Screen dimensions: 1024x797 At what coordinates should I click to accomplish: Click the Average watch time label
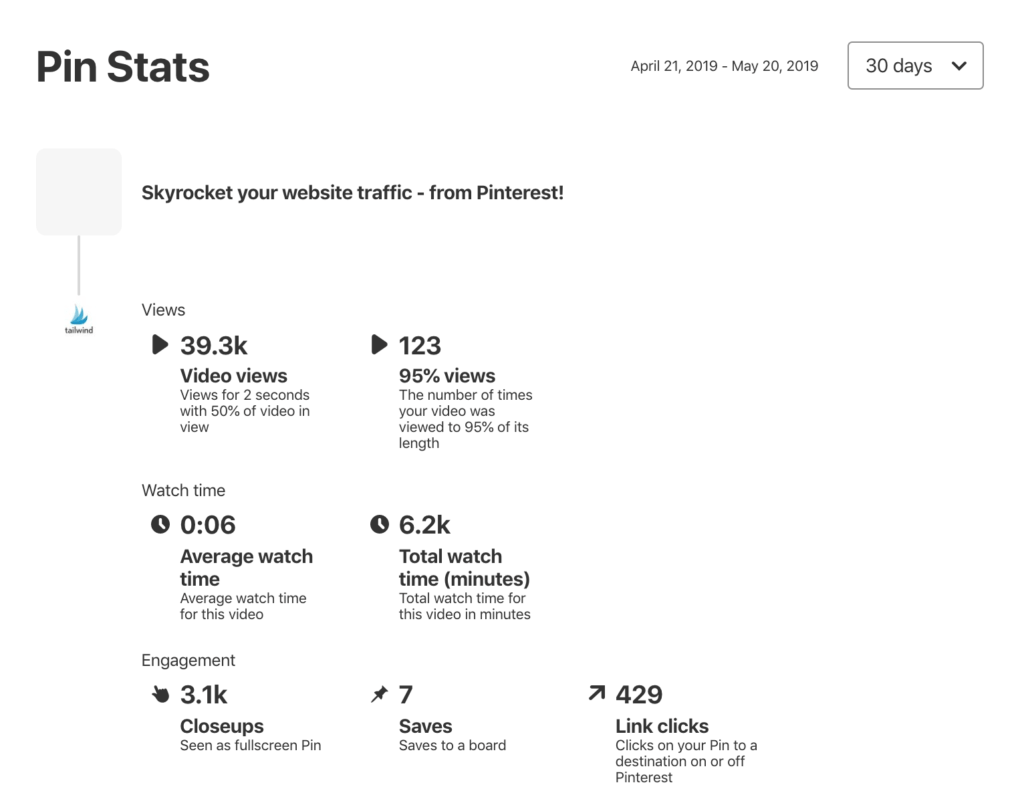tap(246, 567)
